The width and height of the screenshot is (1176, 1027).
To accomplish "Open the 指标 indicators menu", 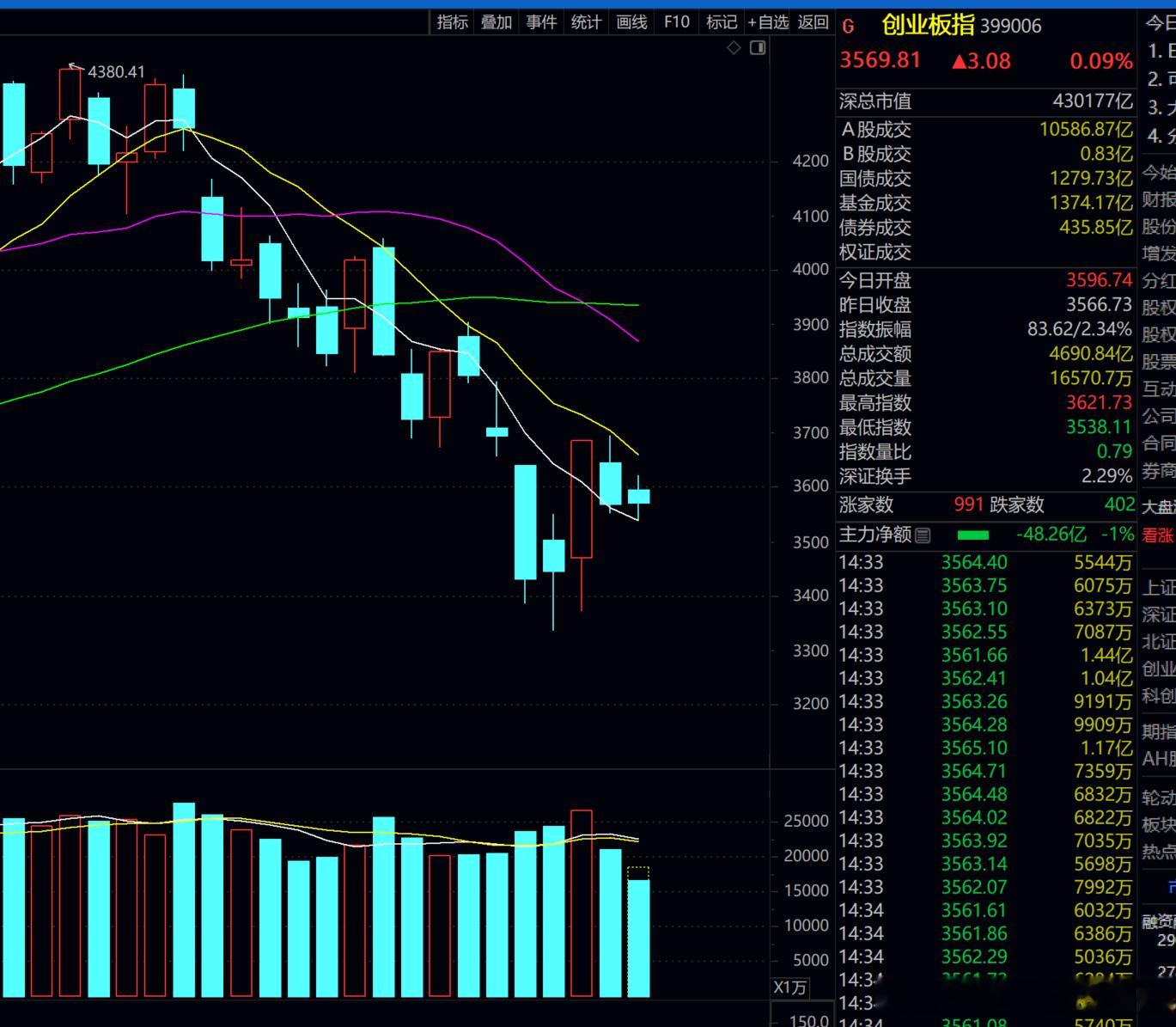I will tap(453, 22).
